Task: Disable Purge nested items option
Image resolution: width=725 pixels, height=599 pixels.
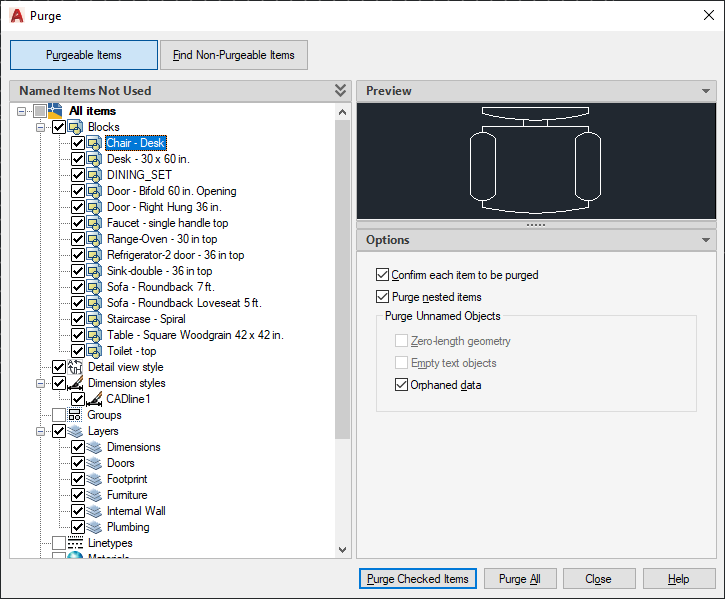Action: (x=382, y=296)
